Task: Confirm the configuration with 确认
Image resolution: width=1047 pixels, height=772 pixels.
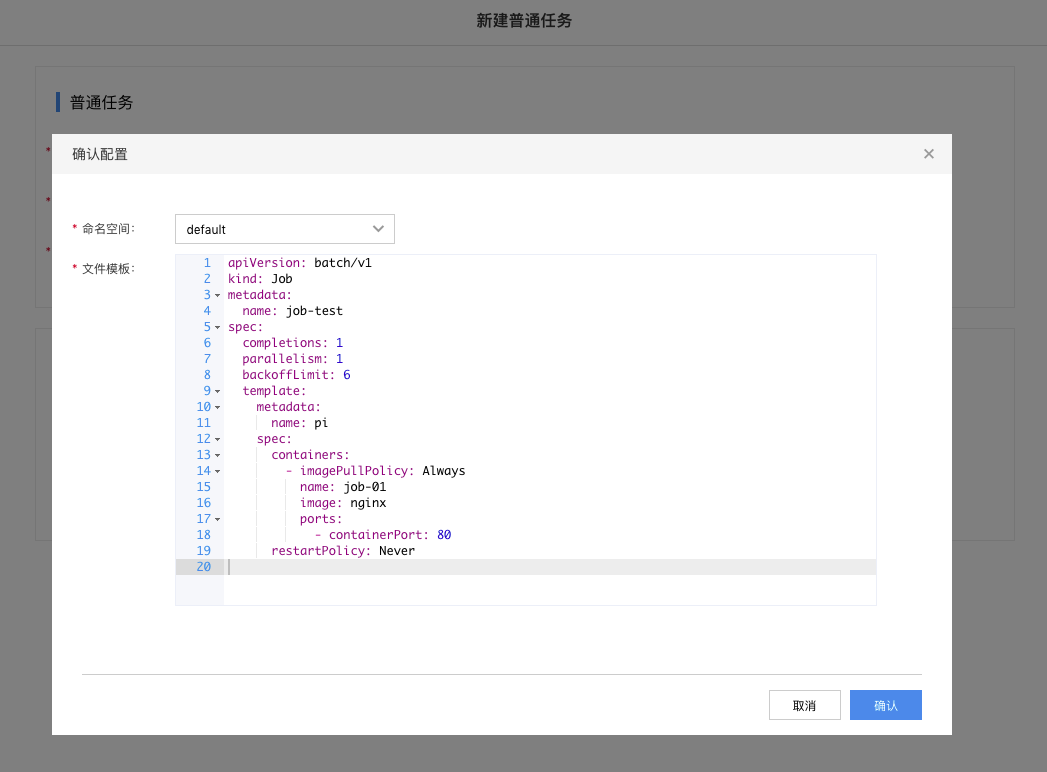Action: coord(885,705)
